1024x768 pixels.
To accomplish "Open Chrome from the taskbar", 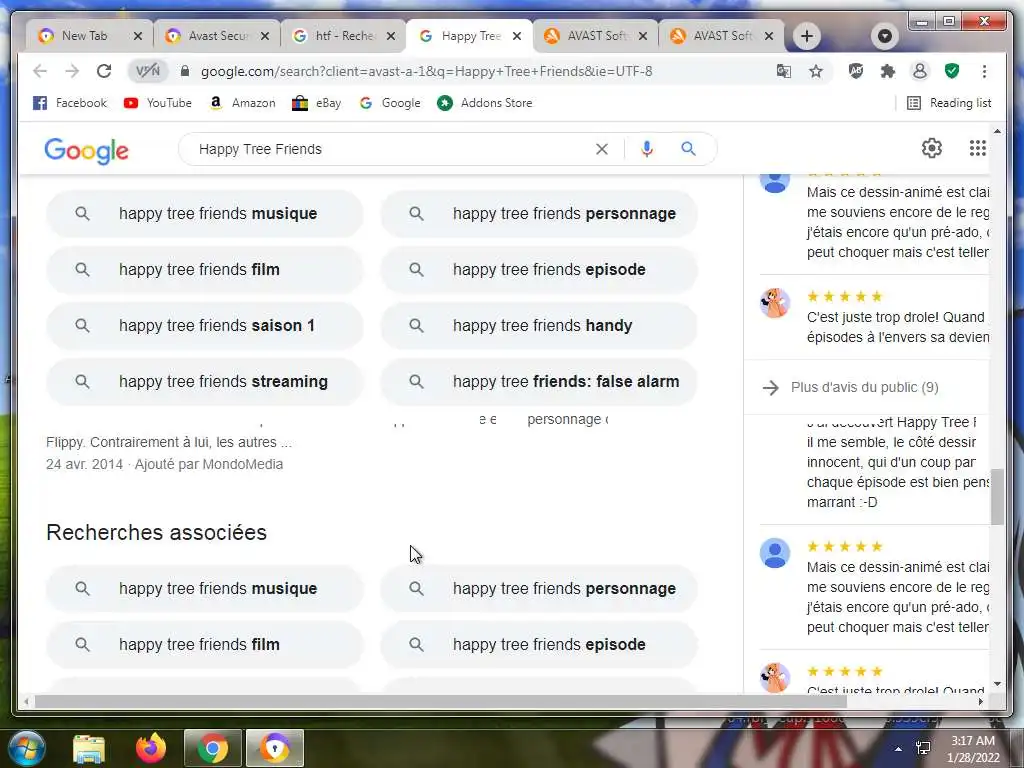I will [213, 748].
